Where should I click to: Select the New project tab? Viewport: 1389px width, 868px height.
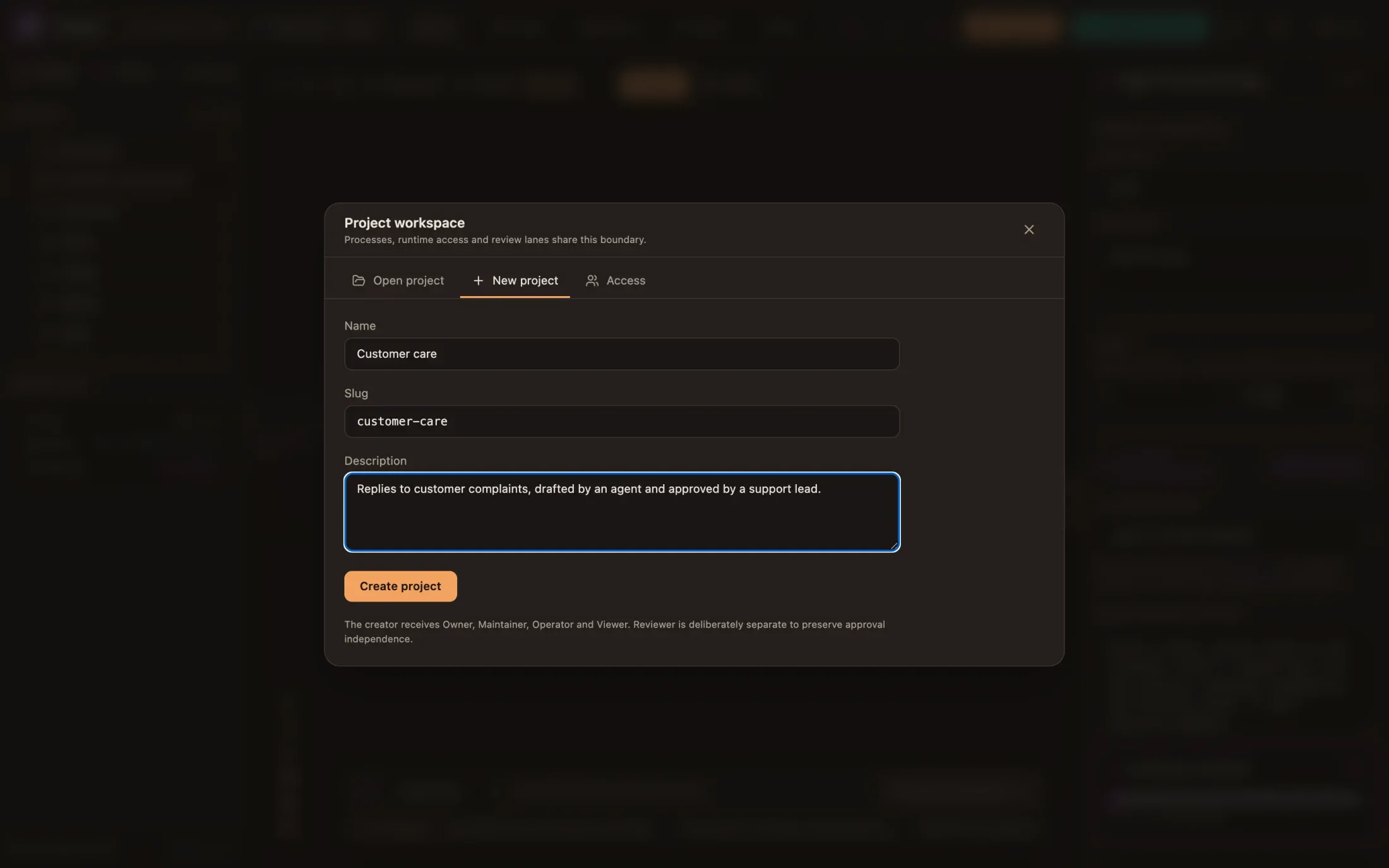coord(515,280)
